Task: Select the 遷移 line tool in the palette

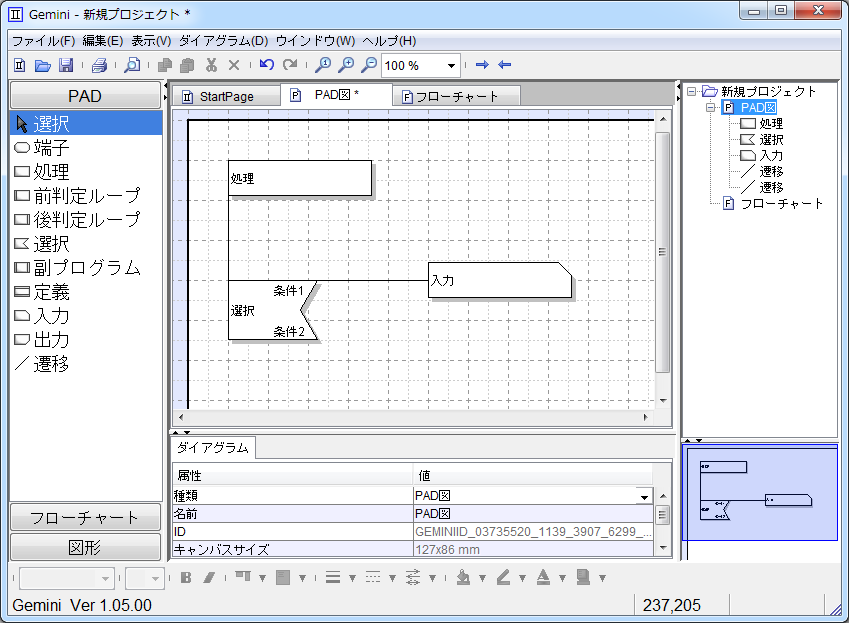Action: point(86,364)
